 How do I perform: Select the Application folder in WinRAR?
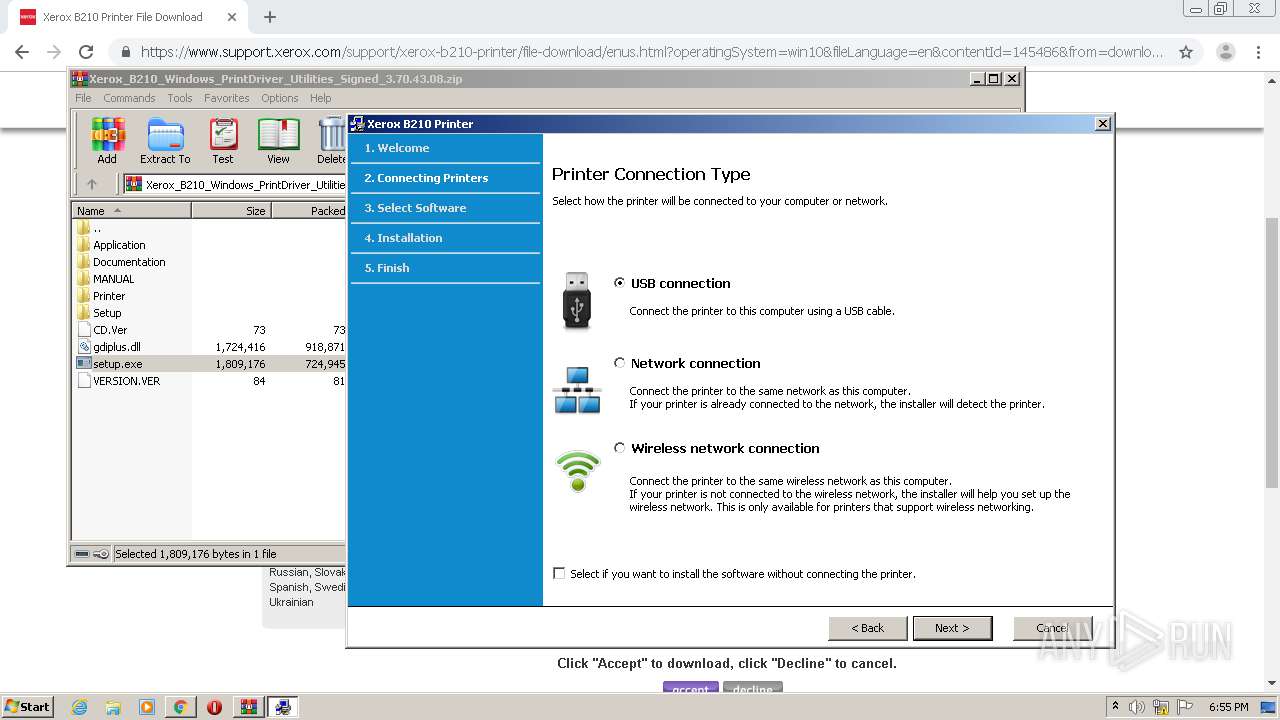tap(119, 245)
